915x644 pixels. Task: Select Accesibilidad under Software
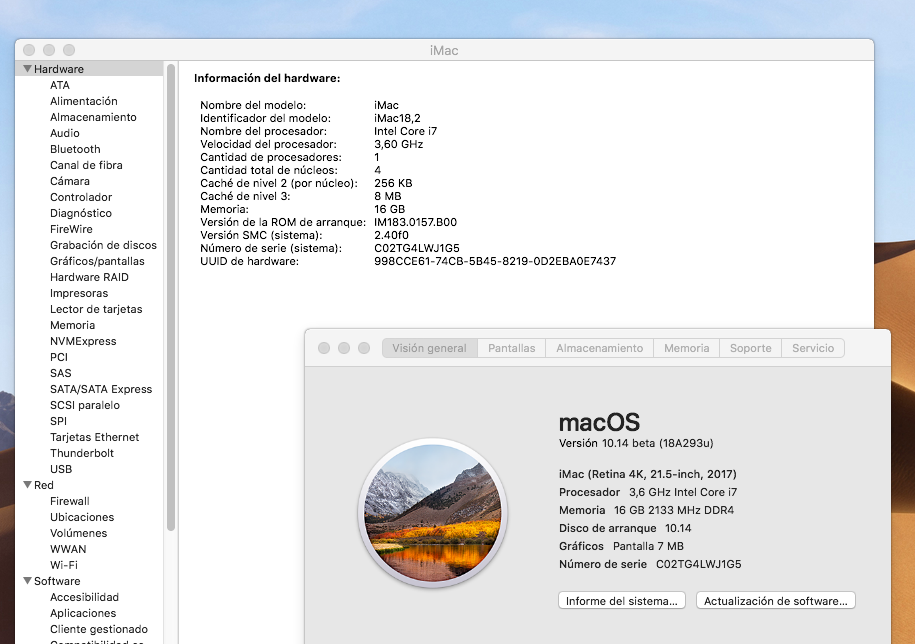pyautogui.click(x=85, y=597)
